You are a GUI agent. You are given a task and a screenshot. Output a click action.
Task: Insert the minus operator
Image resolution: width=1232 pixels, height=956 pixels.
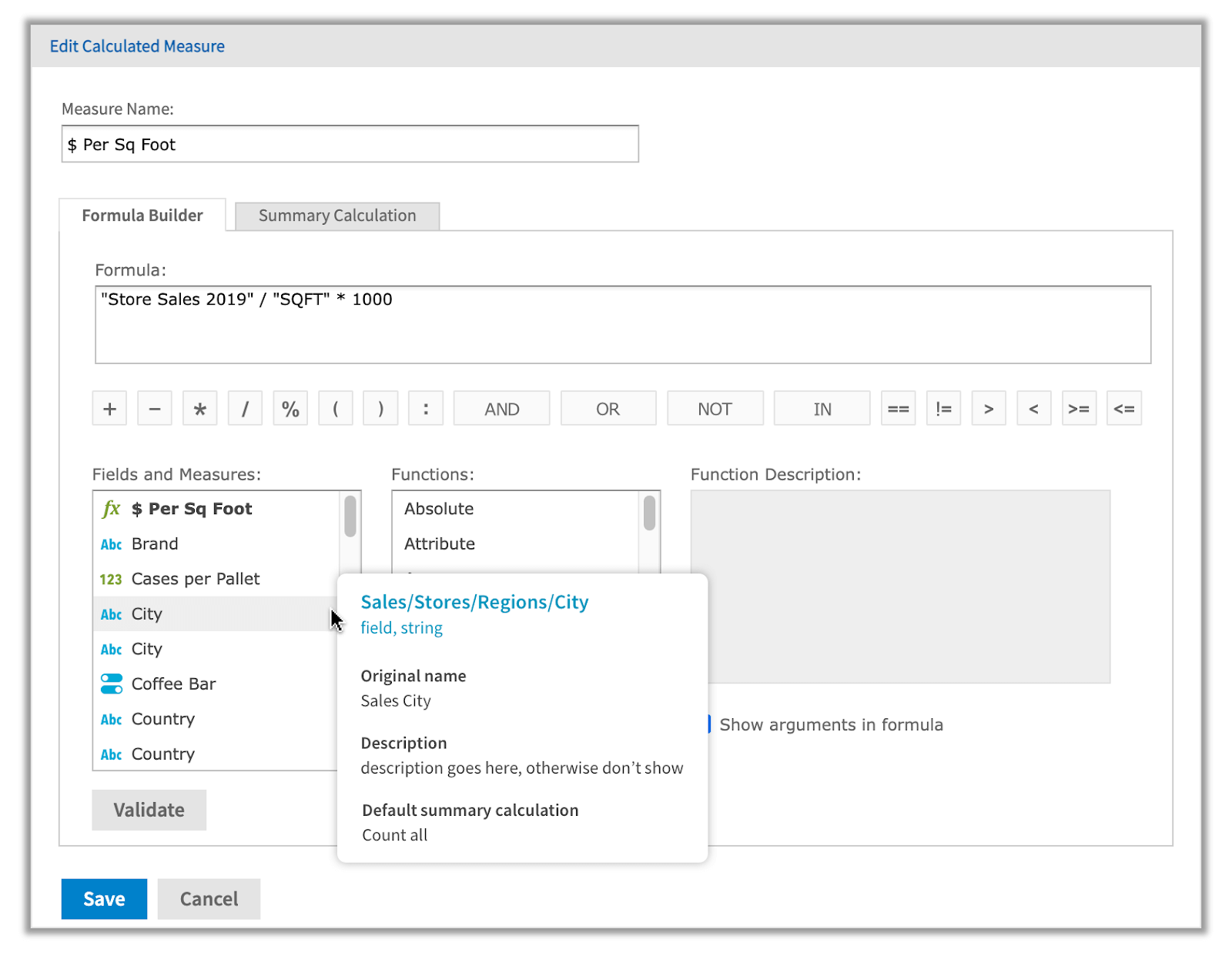coord(155,409)
